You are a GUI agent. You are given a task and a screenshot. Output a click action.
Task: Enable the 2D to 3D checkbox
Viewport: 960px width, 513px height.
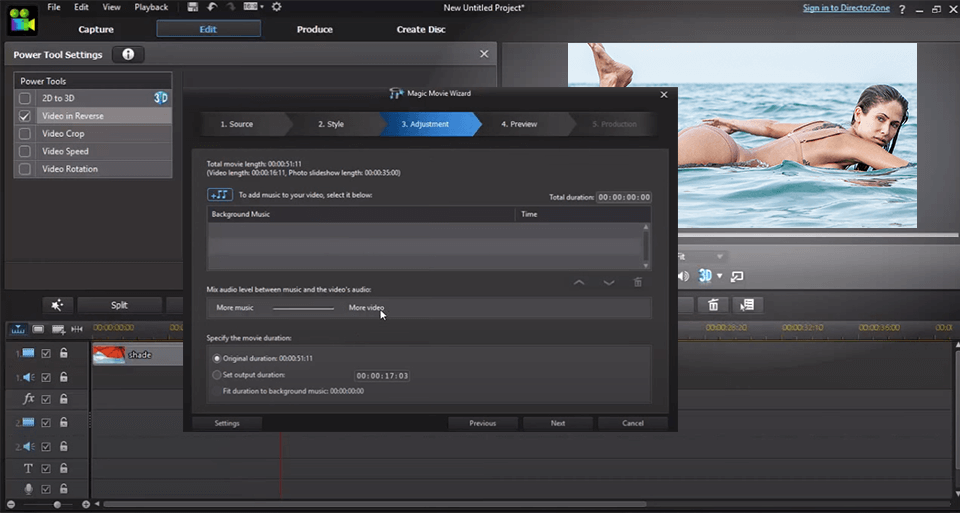(x=25, y=98)
